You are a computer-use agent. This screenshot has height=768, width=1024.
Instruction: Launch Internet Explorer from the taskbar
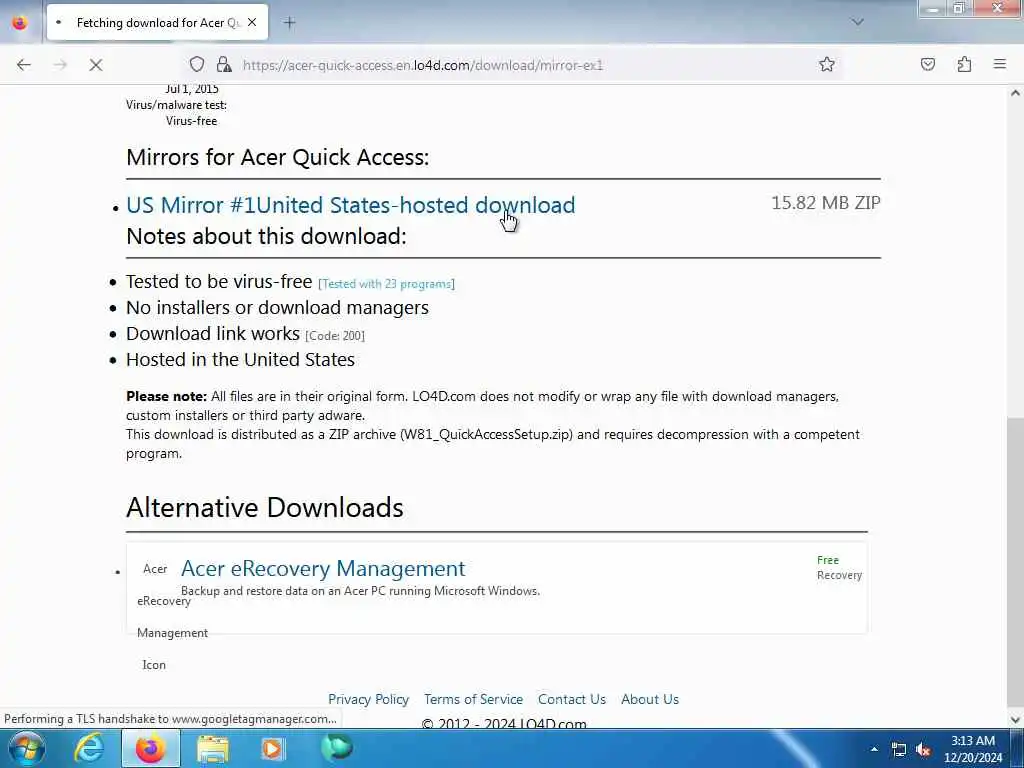coord(89,748)
